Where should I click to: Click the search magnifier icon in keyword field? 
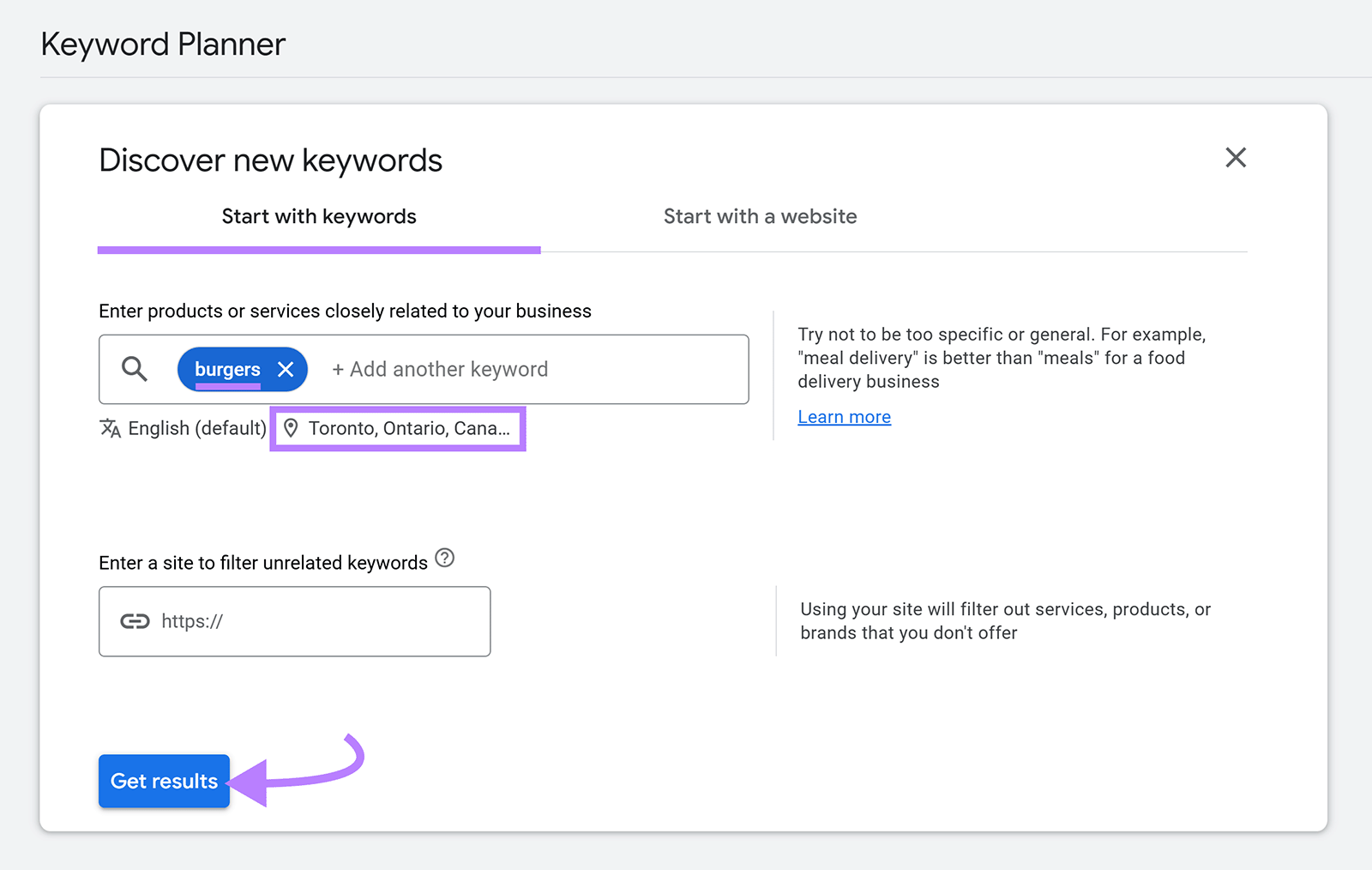click(x=134, y=369)
